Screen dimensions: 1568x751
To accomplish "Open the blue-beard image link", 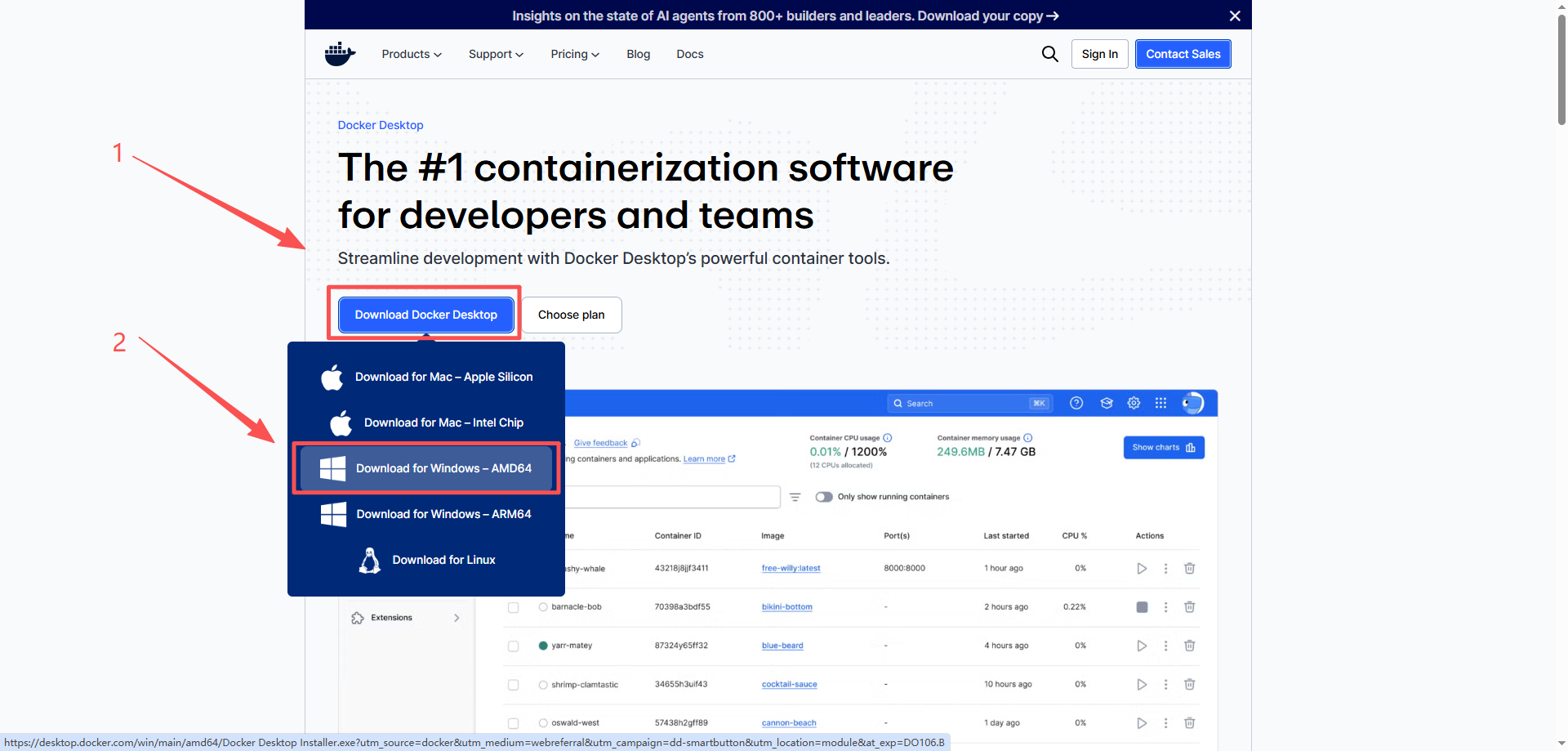I will [782, 646].
